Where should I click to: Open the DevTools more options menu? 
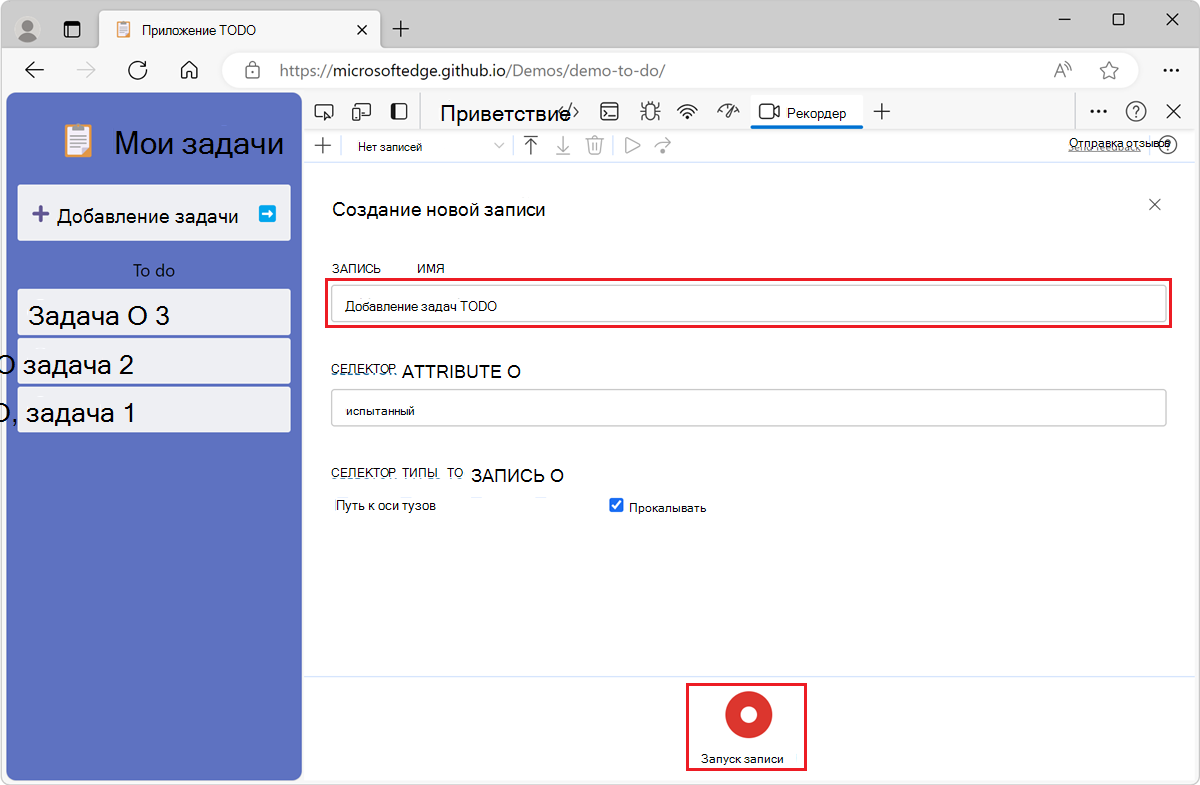pos(1098,111)
